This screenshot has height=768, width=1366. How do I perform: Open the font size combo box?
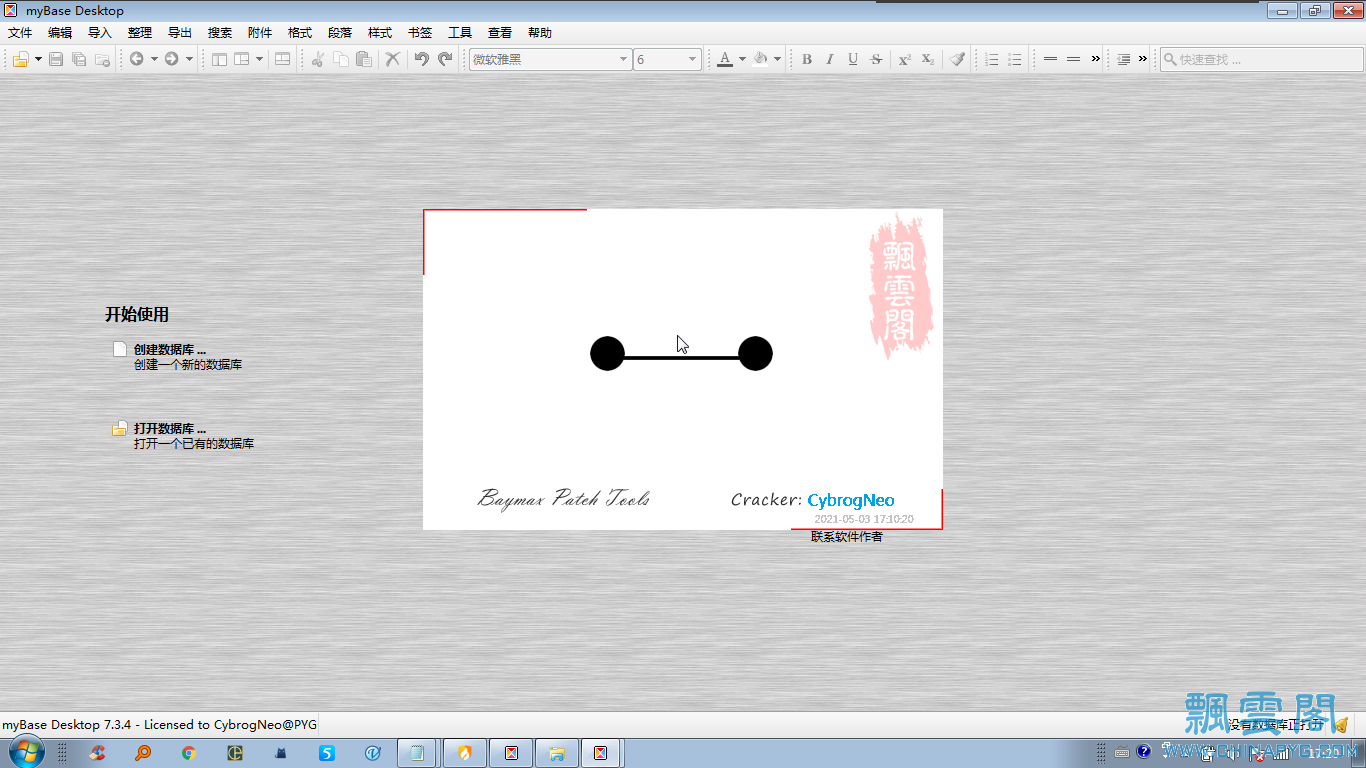pyautogui.click(x=667, y=59)
